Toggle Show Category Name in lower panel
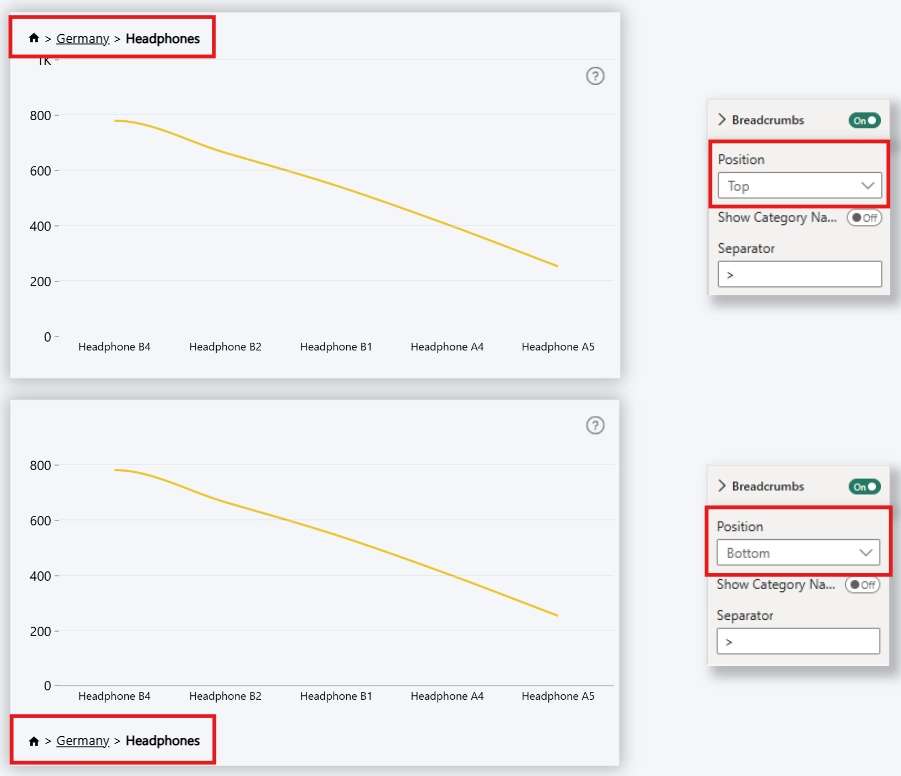Viewport: 901px width, 776px height. 863,585
